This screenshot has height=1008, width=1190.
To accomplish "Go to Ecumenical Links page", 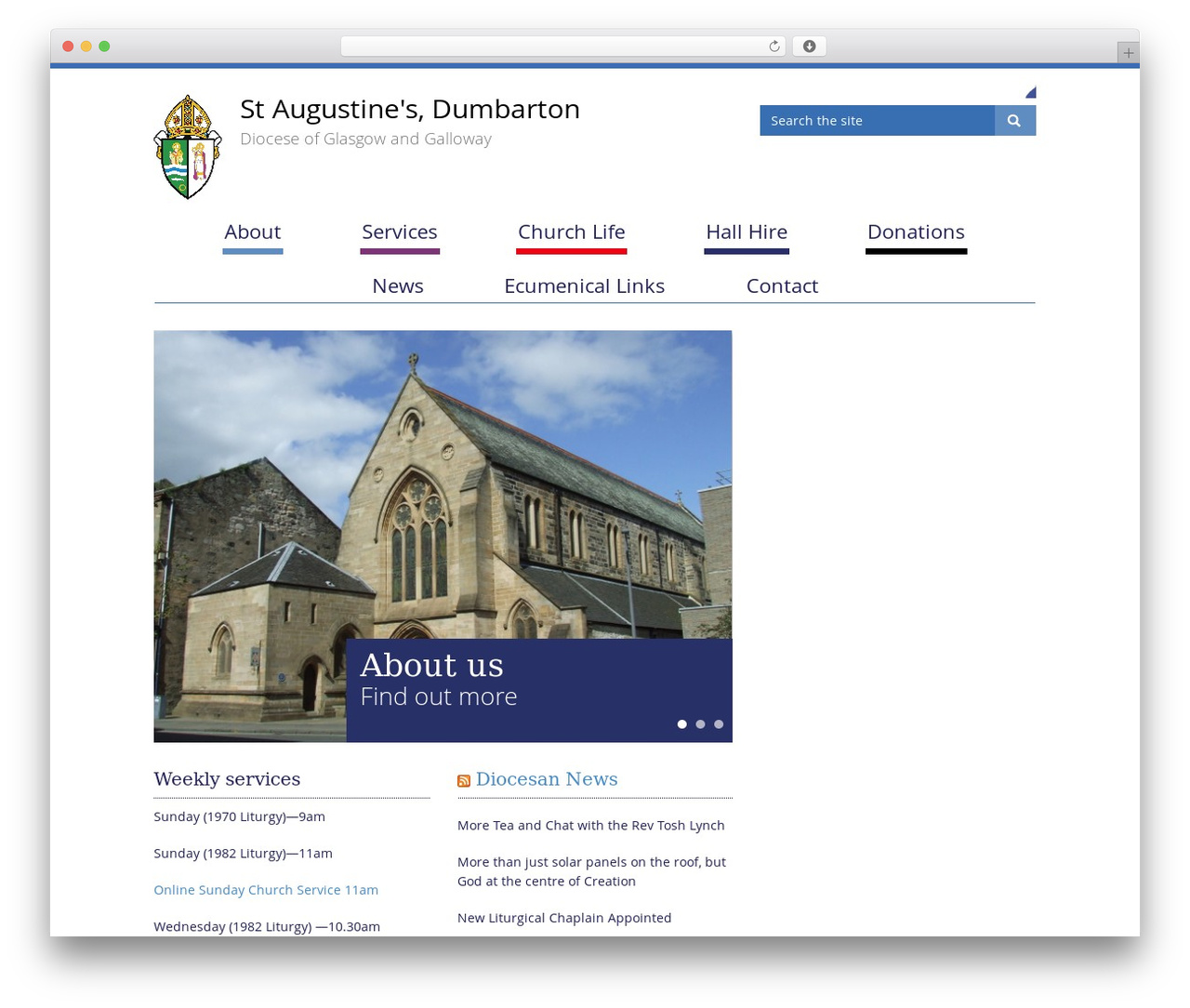I will [585, 286].
